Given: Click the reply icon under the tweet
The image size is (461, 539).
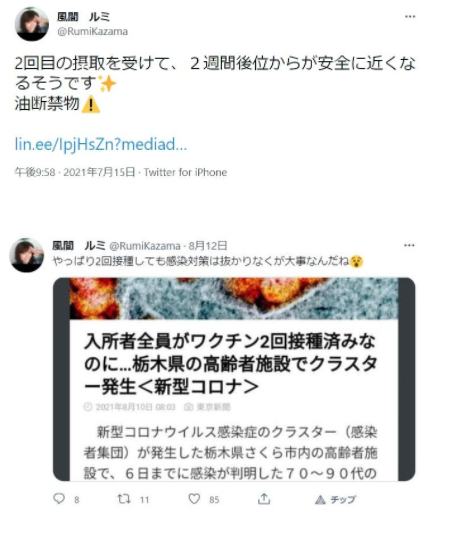Looking at the screenshot, I should [x=59, y=499].
